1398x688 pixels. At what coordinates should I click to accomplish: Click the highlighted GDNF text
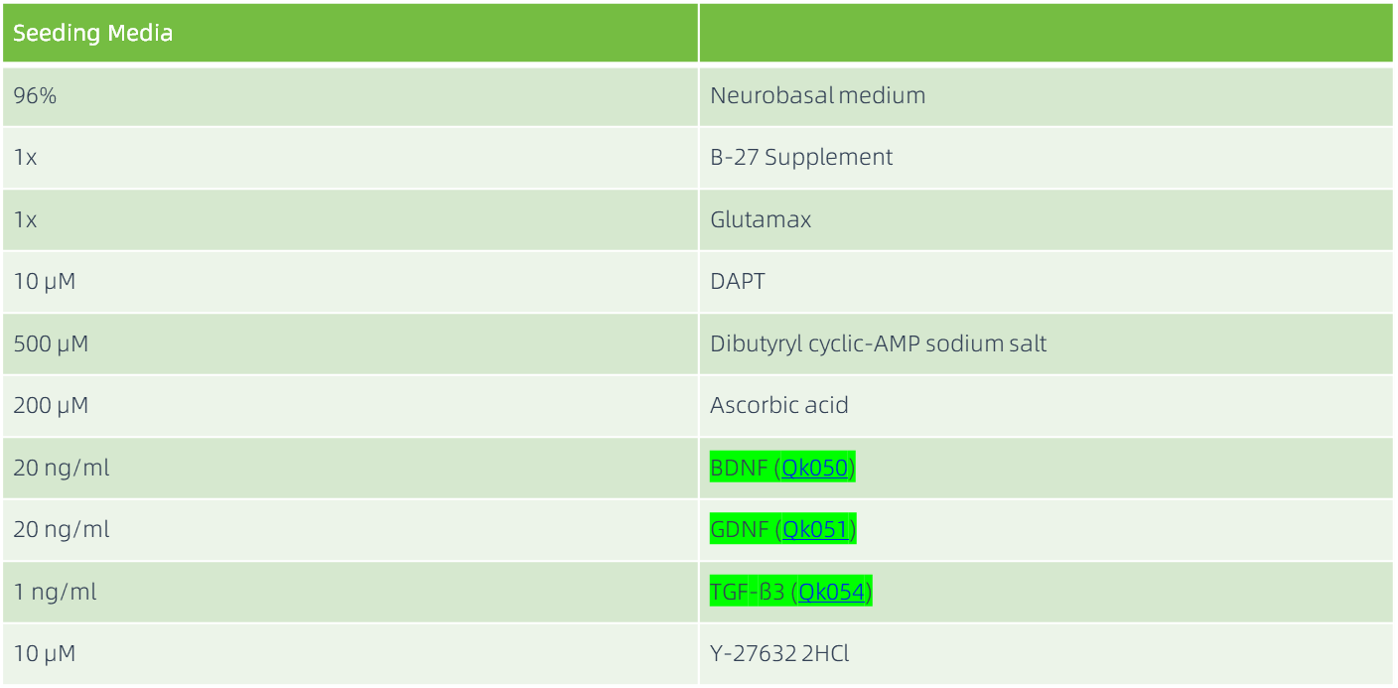tap(739, 530)
